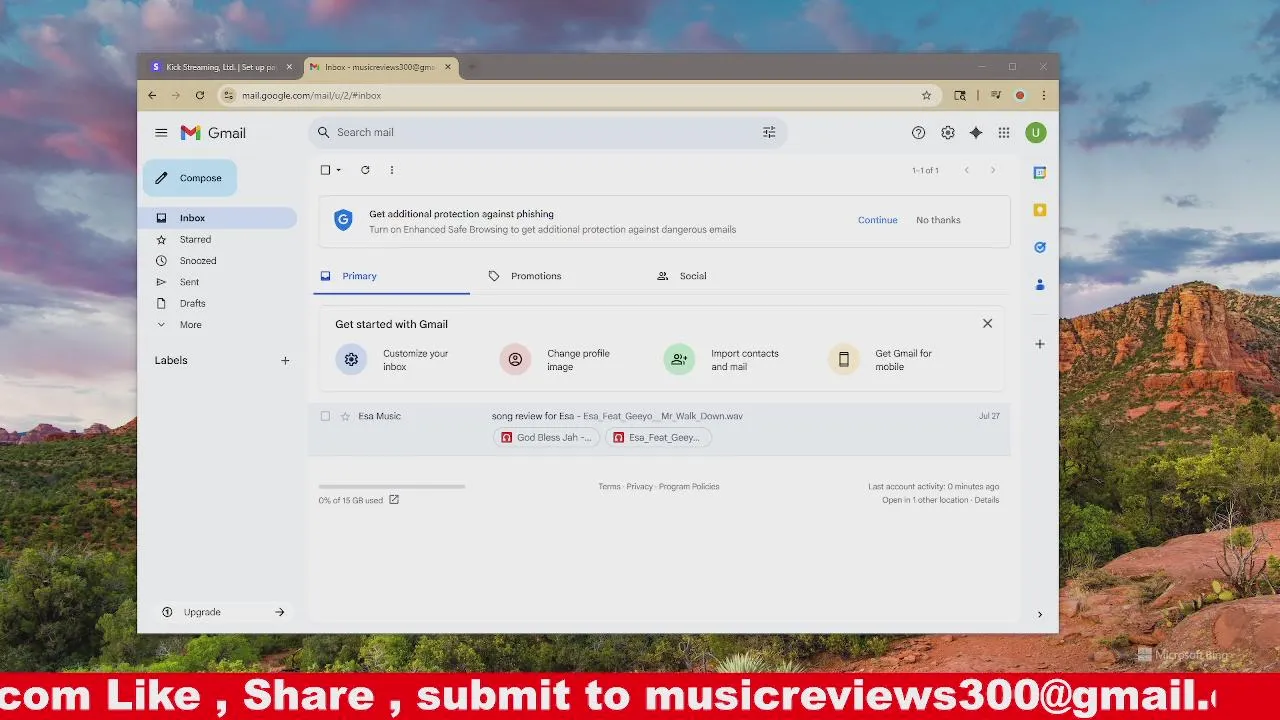The image size is (1280, 720).
Task: Click the Search mail field
Action: coord(547,132)
